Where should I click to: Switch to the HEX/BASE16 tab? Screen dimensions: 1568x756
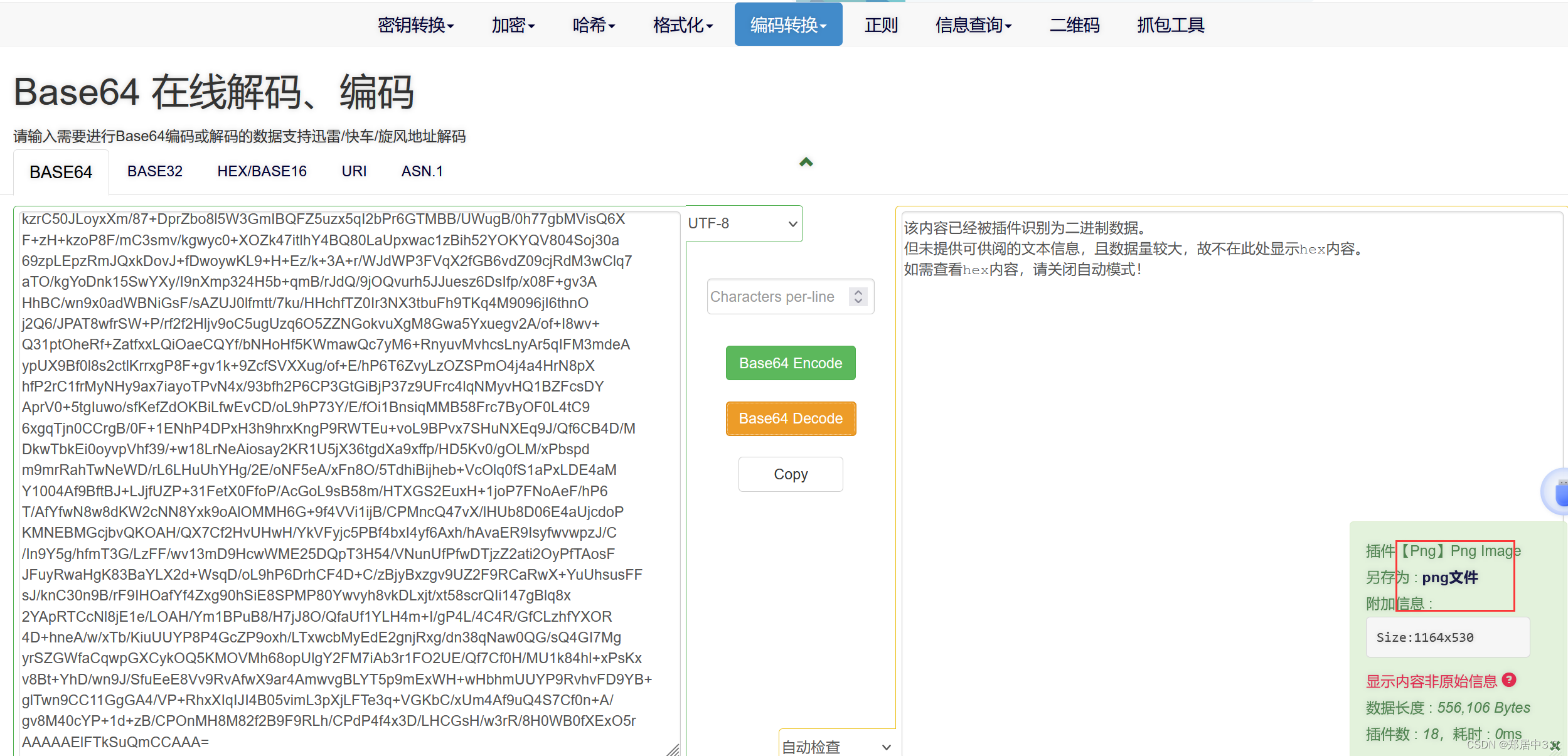[x=261, y=171]
